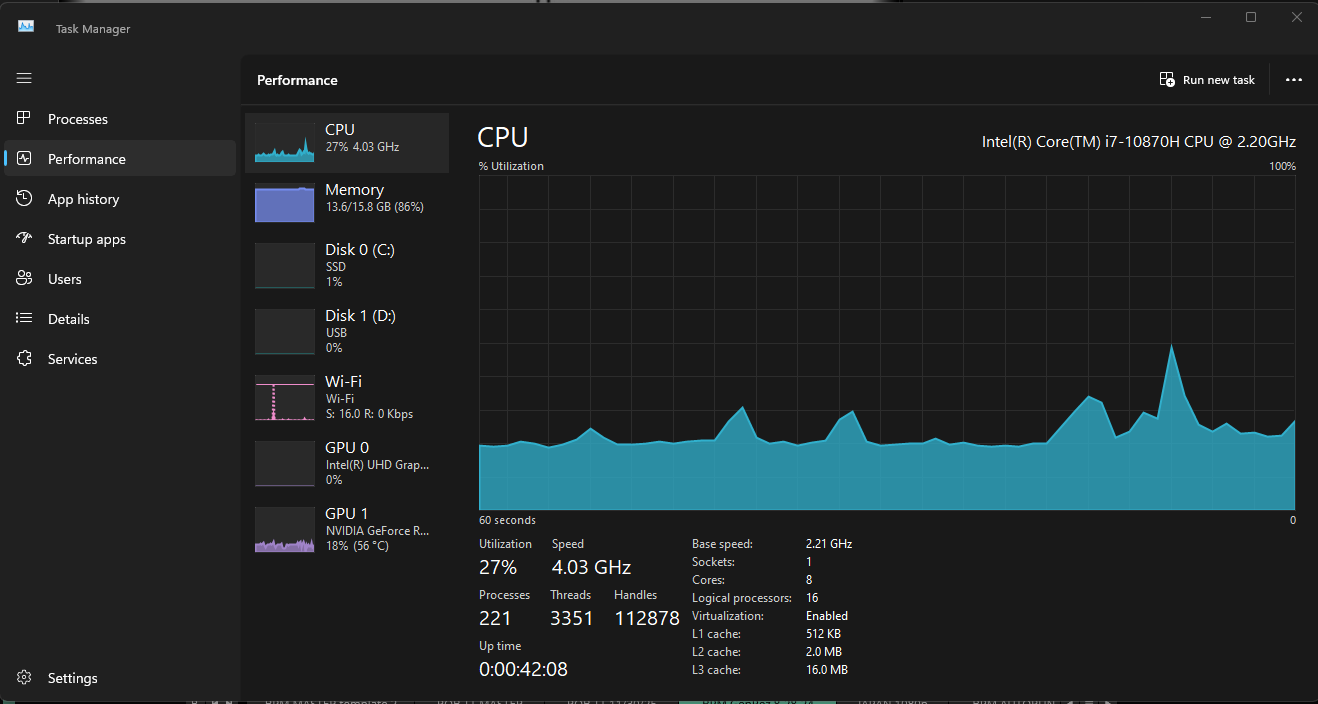Viewport: 1318px width, 704px height.
Task: Open Disk 1 (D:) USB performance
Action: point(347,331)
